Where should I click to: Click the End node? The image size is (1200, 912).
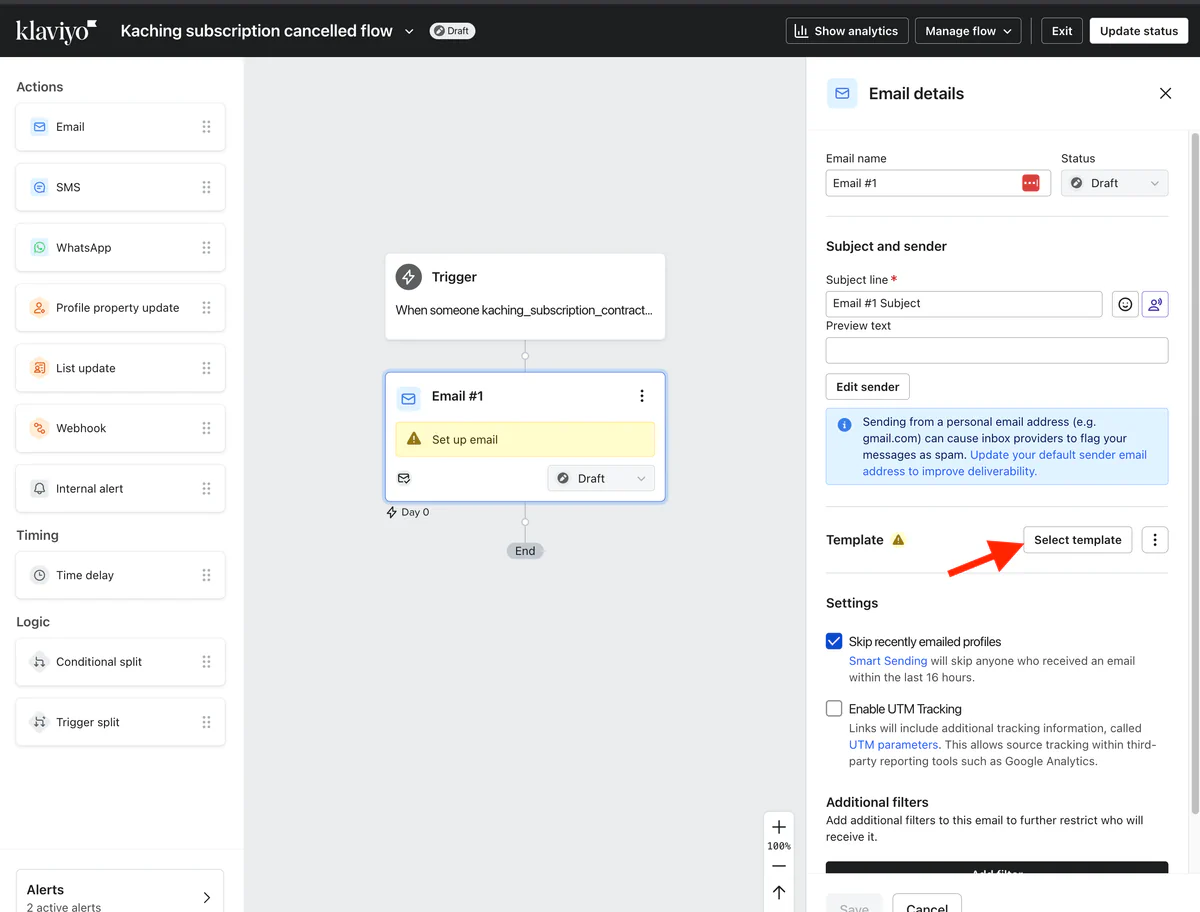coord(525,551)
